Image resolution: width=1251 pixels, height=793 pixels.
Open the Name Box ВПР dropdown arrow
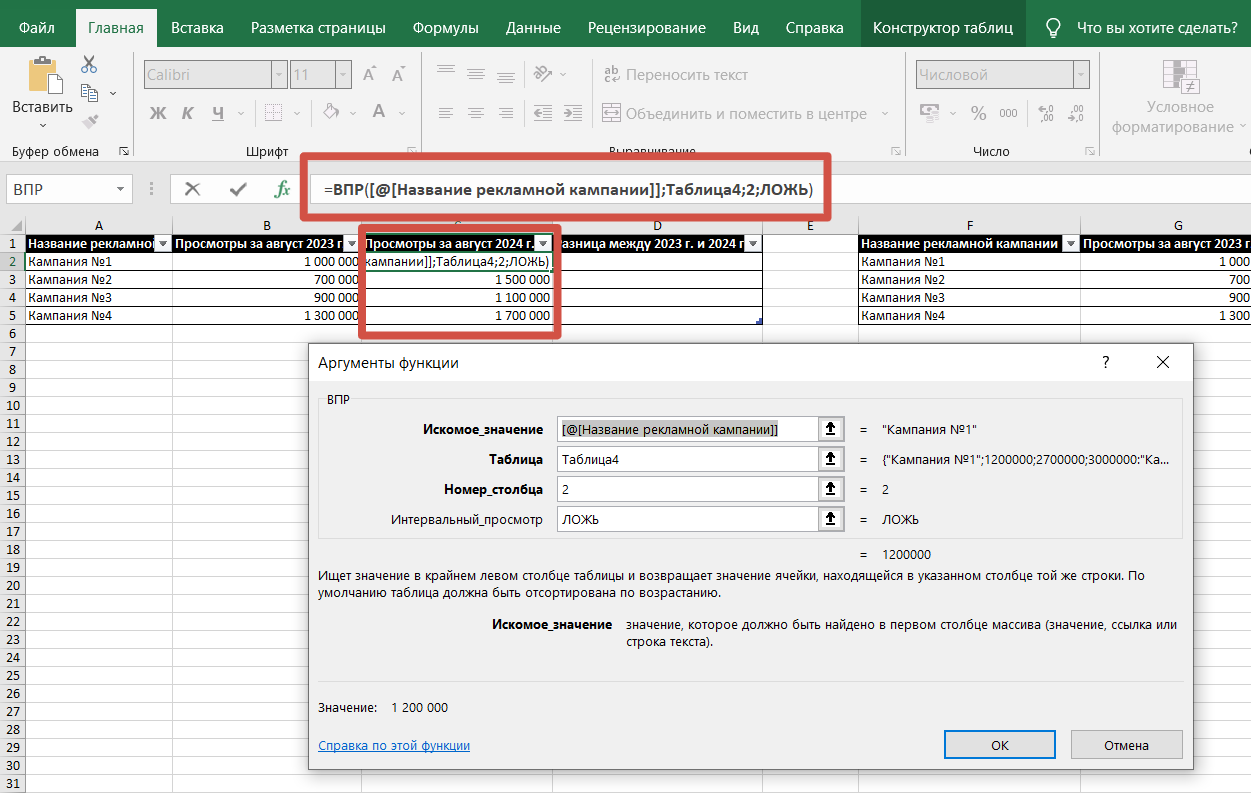pos(122,188)
